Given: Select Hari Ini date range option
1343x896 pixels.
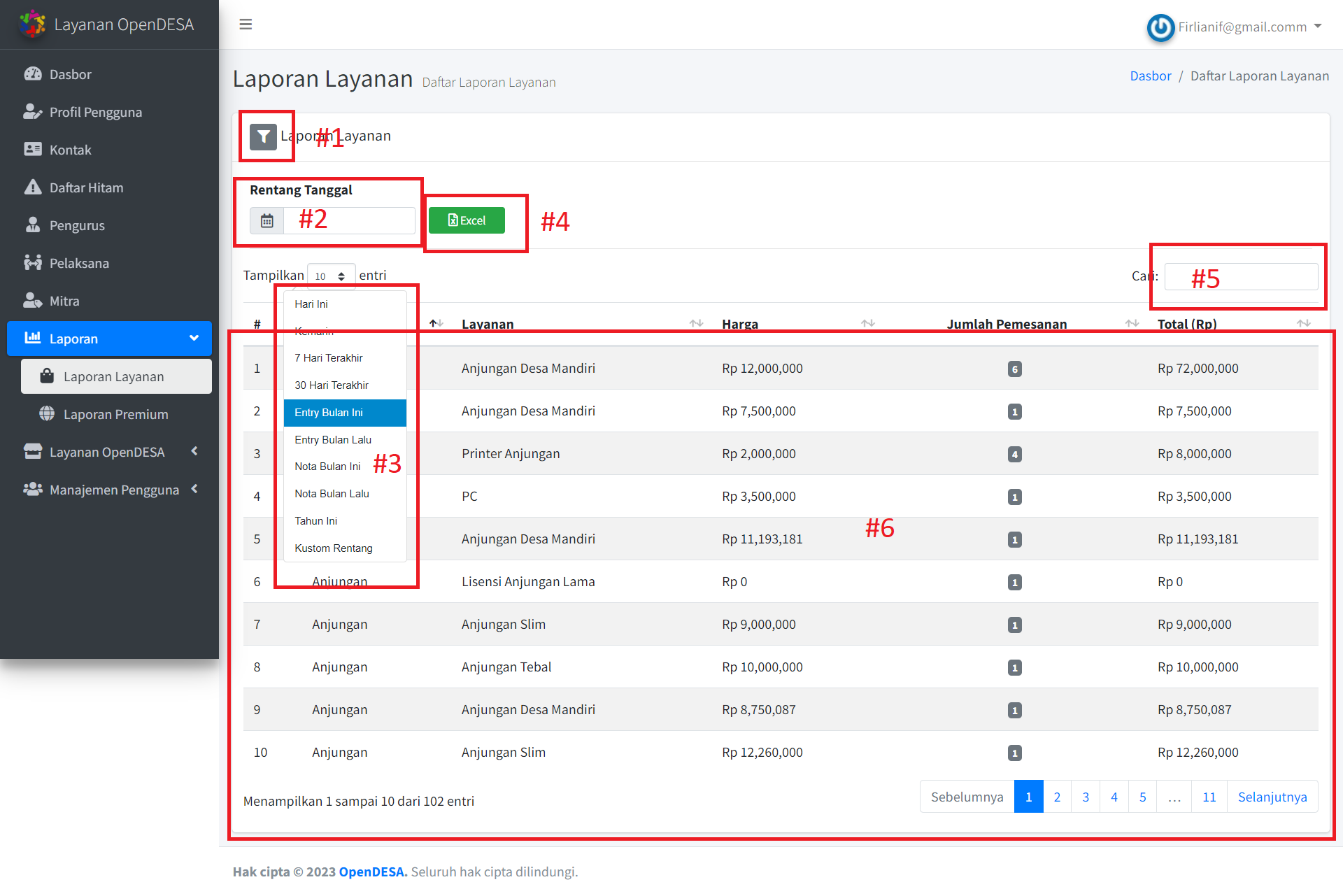Looking at the screenshot, I should tap(345, 304).
